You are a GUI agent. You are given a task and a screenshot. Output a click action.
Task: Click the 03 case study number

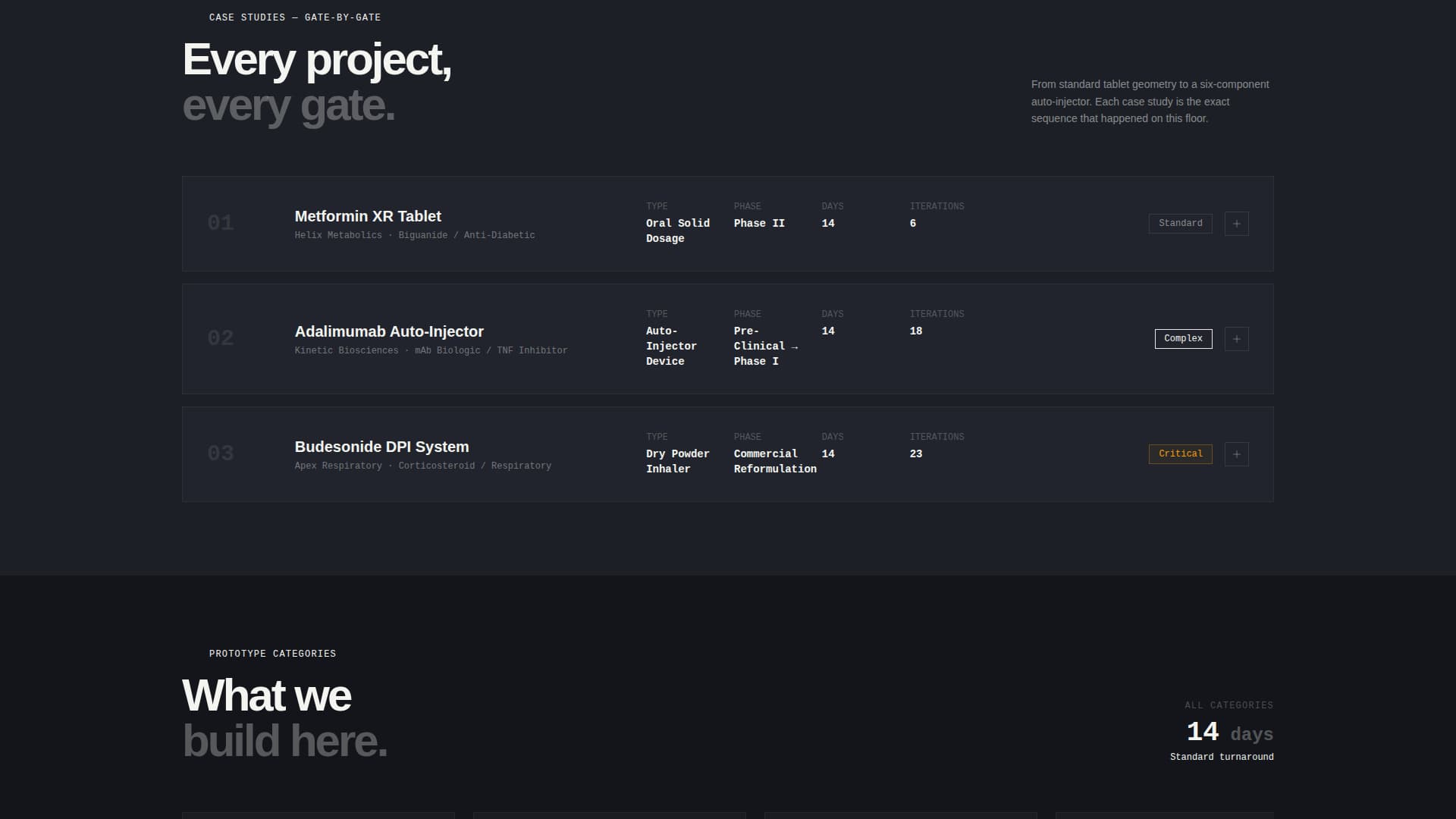(221, 453)
